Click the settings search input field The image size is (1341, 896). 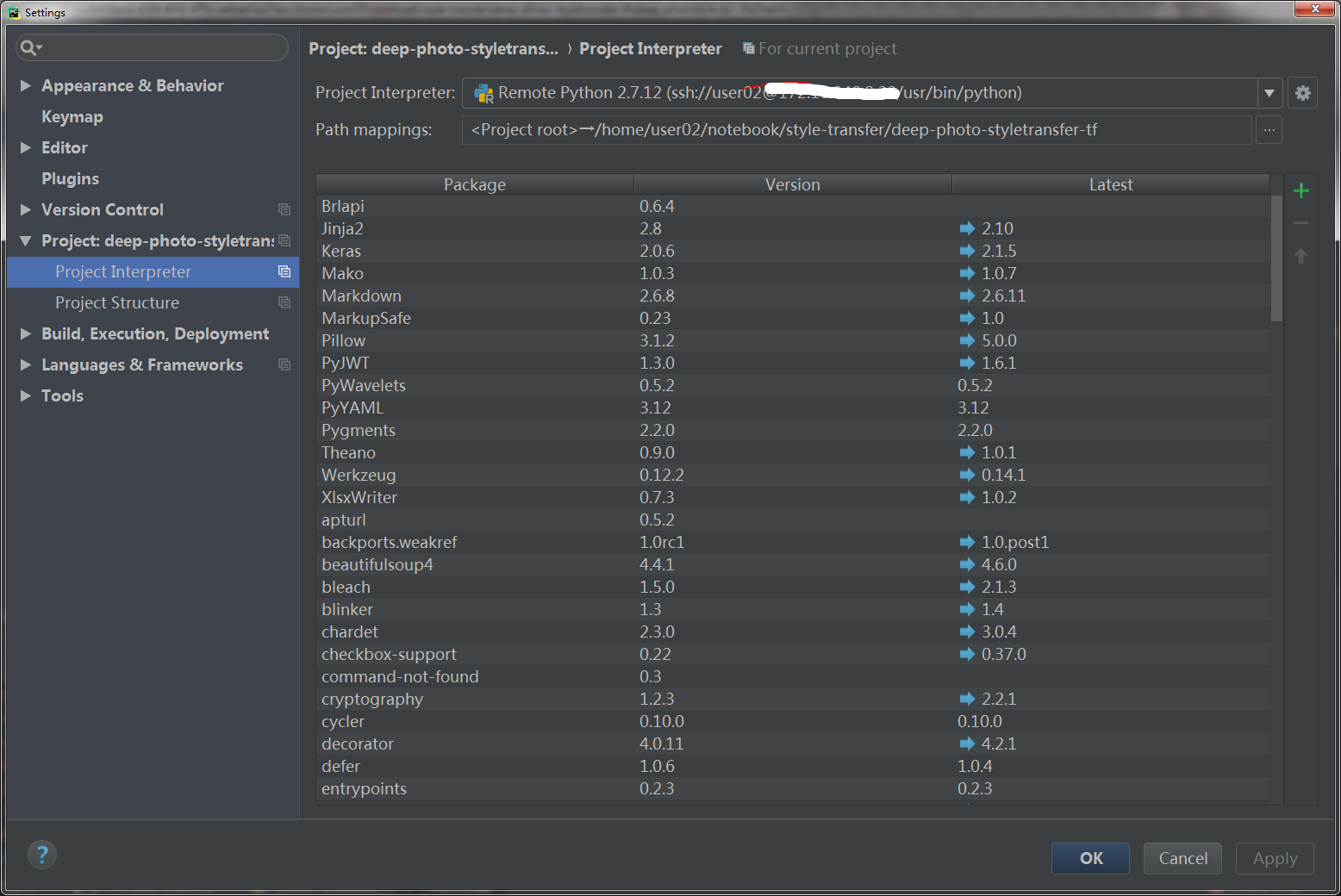tap(153, 47)
